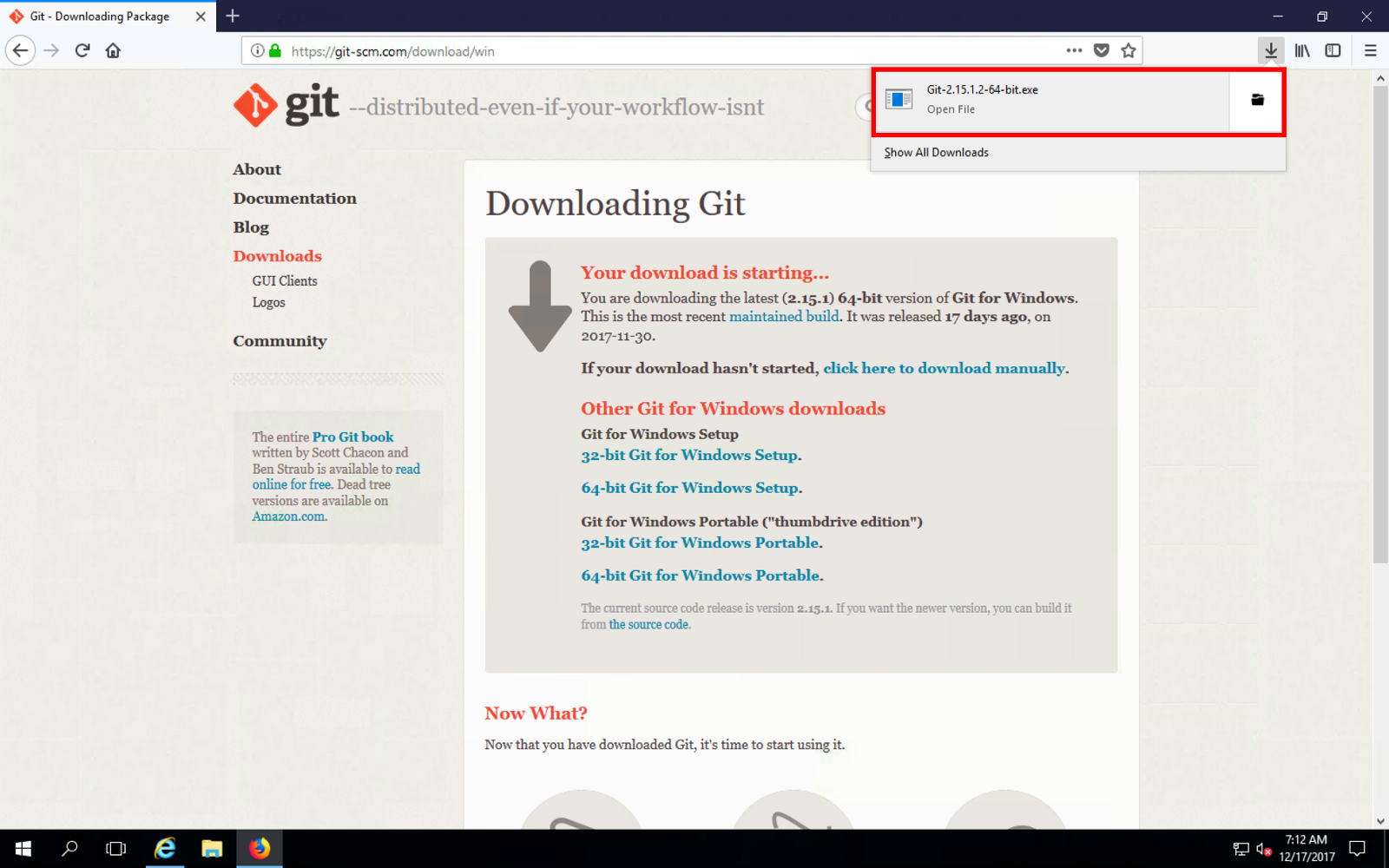Select the Git - Downloading Package tab

click(x=108, y=16)
